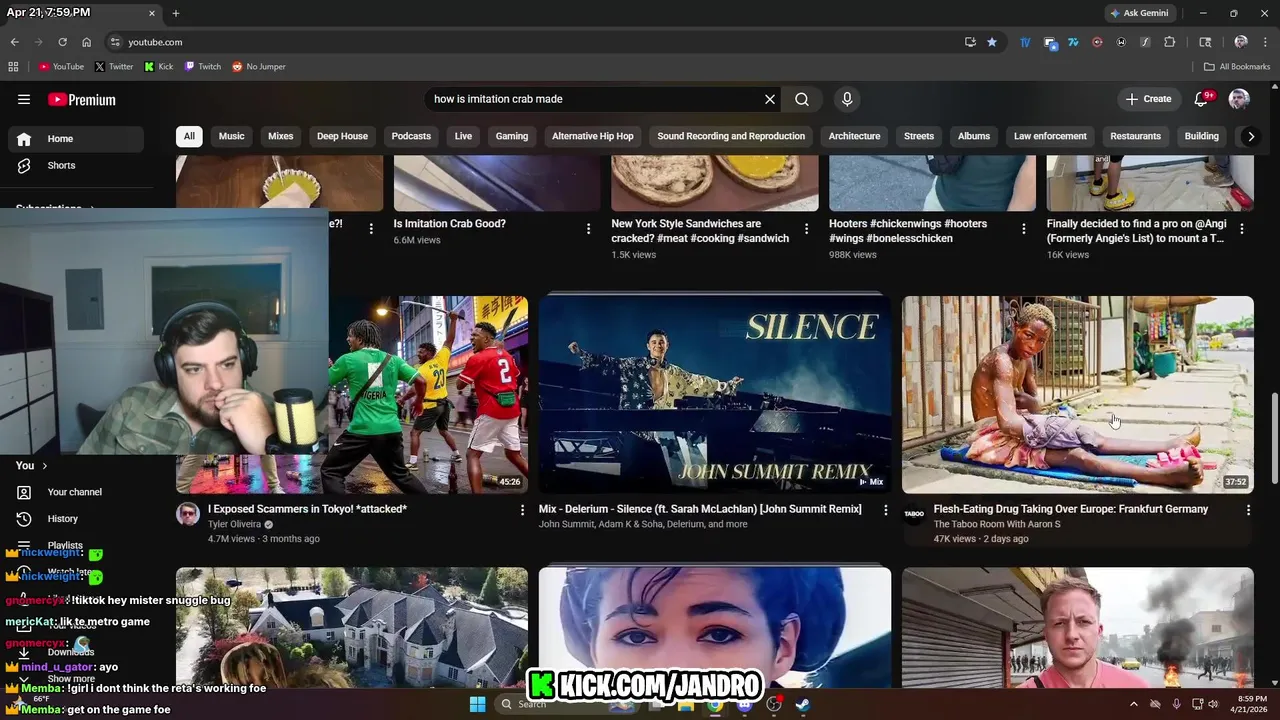This screenshot has height=720, width=1280.
Task: Select the Restaurants filter chip
Action: [x=1135, y=136]
